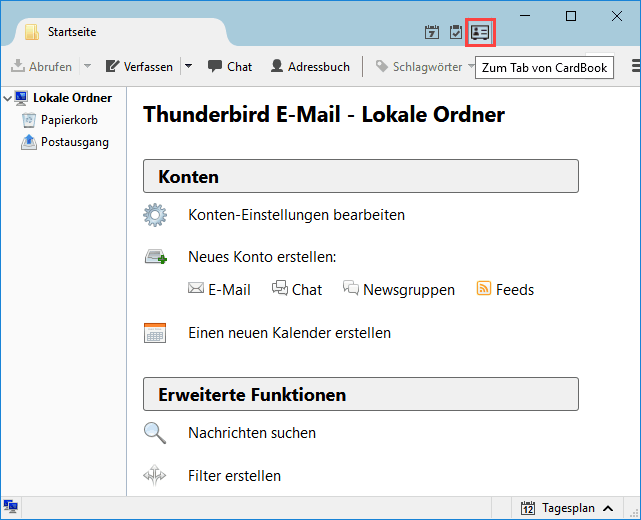The height and width of the screenshot is (520, 641).
Task: Close the Thunderbird window
Action: point(617,16)
